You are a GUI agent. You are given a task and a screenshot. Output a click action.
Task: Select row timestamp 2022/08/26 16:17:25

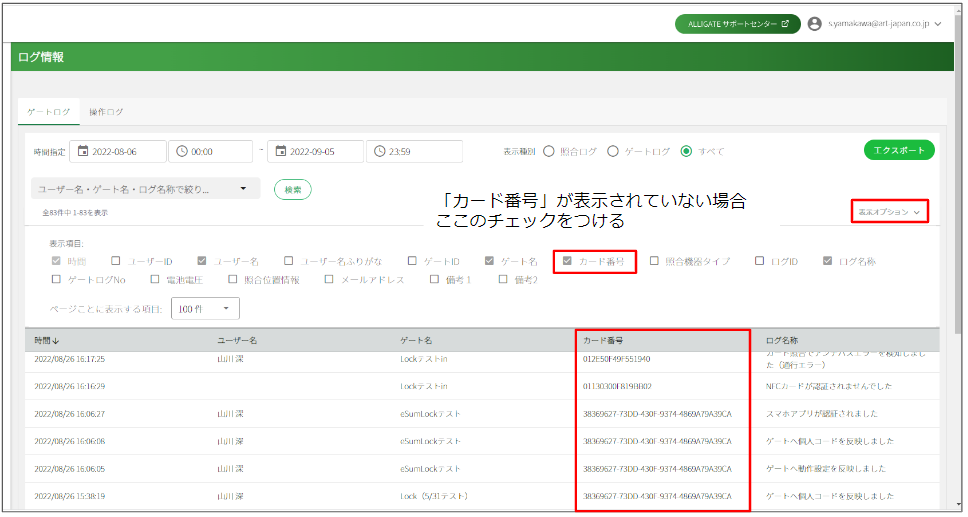[x=70, y=359]
